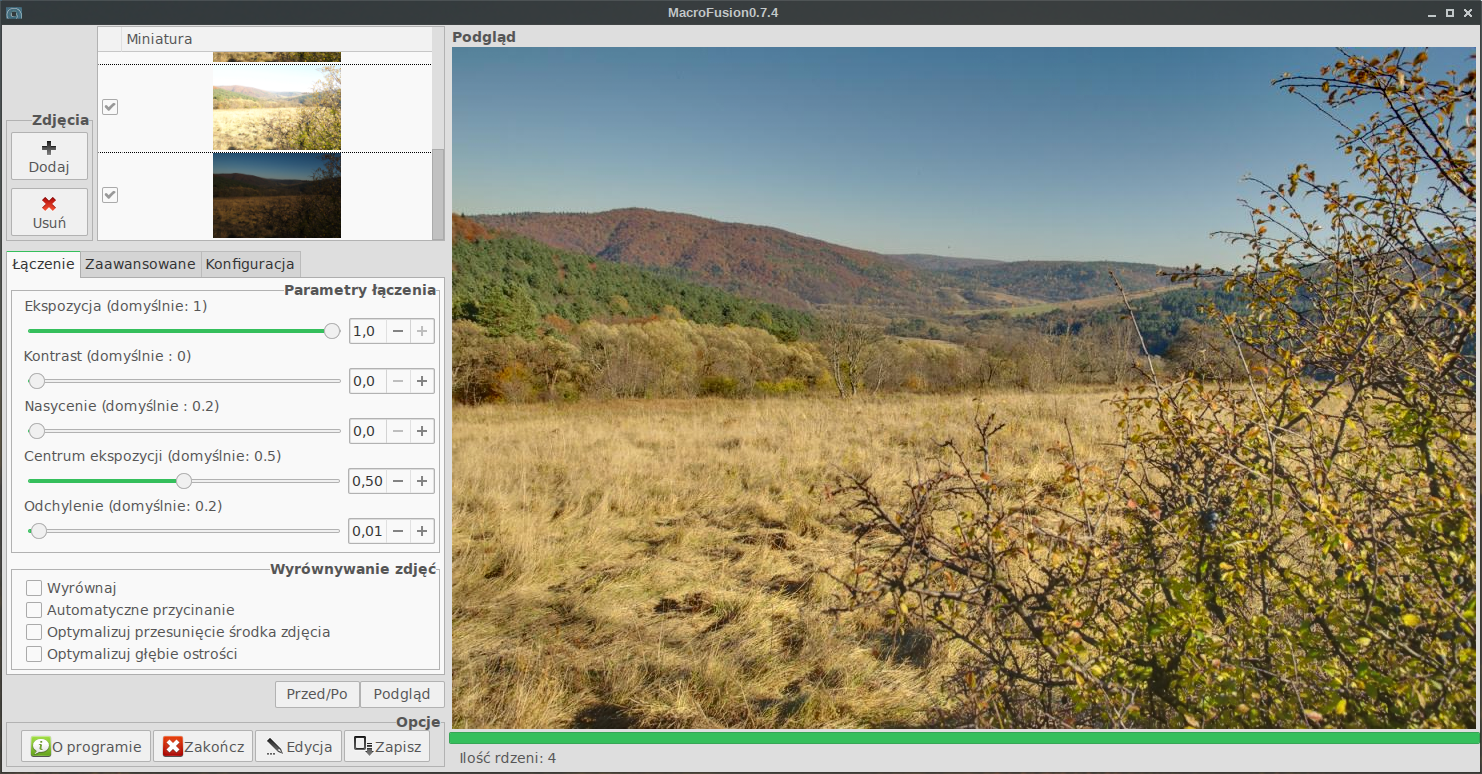Click the fused landscape preview image
Viewport: 1482px width, 774px height.
coord(964,388)
